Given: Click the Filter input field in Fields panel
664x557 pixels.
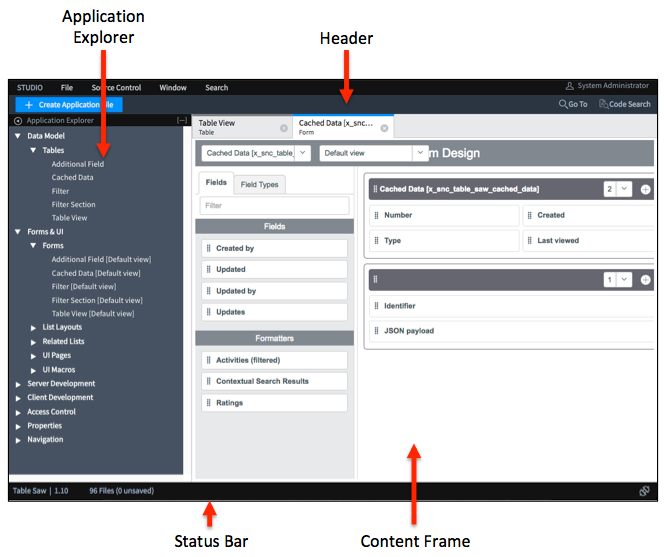Looking at the screenshot, I should pyautogui.click(x=275, y=205).
